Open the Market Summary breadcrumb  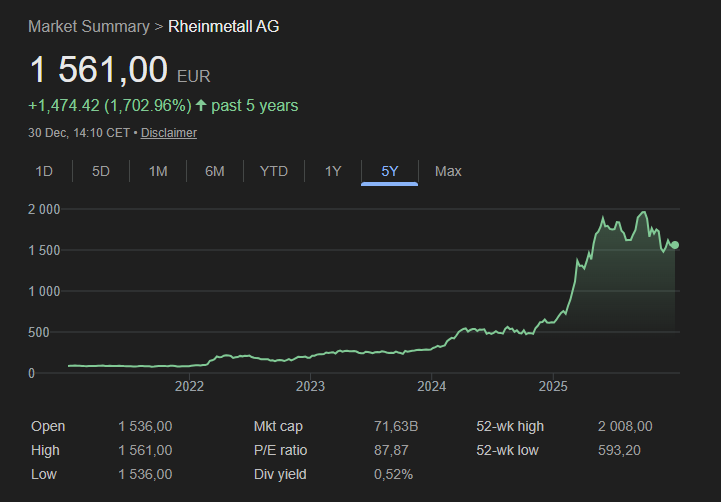[88, 26]
